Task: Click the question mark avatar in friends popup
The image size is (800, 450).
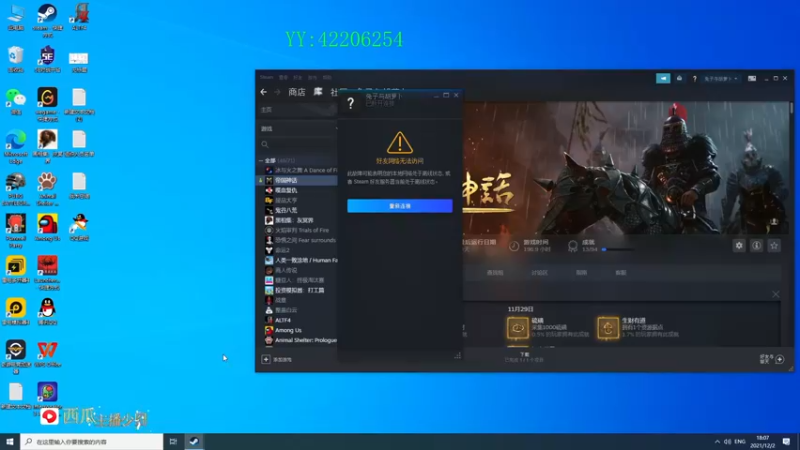Action: 351,103
